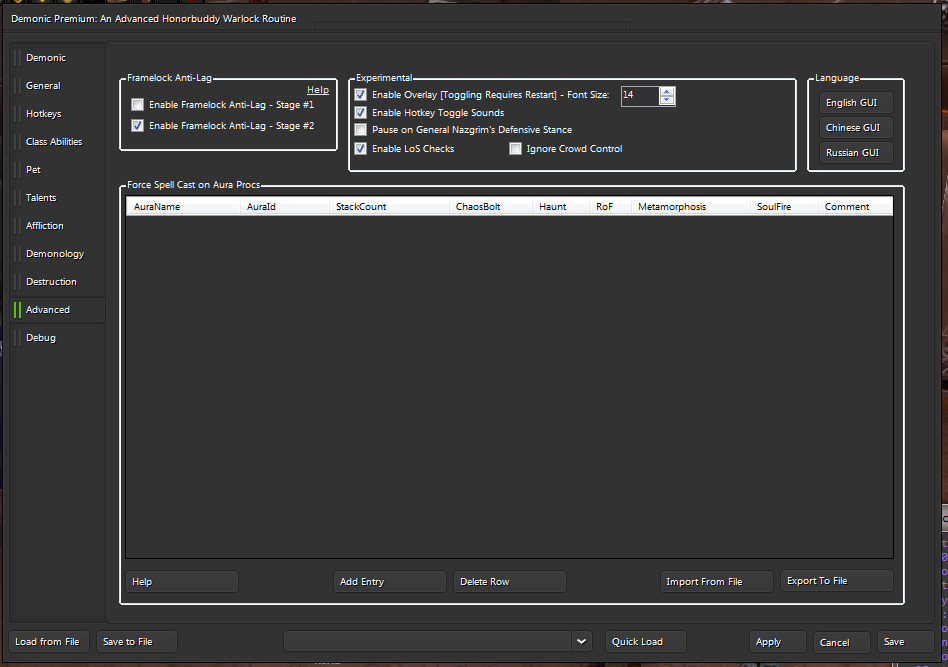Click Add Entry button
The image size is (948, 667).
coord(389,582)
